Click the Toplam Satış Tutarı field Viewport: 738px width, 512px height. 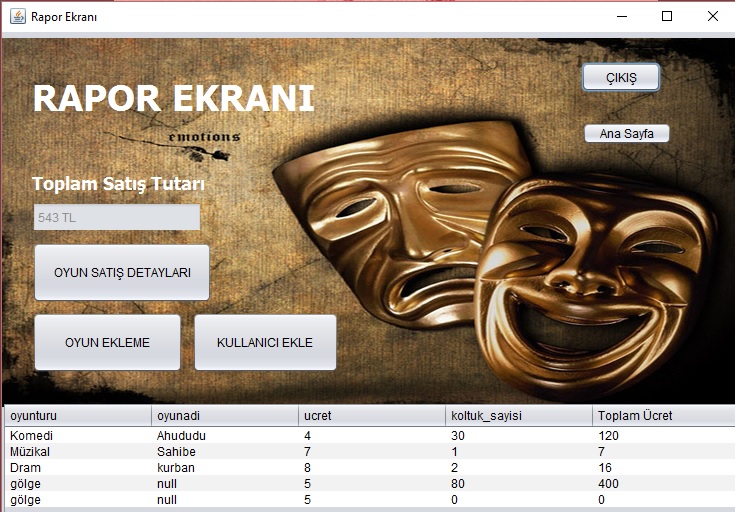[116, 218]
